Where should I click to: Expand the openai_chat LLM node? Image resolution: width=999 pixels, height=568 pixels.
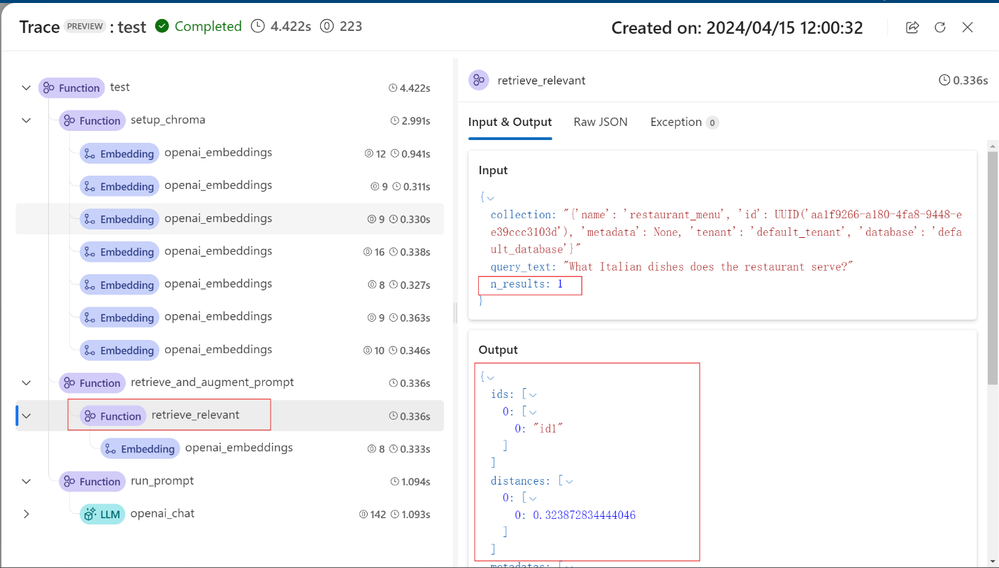pos(26,514)
